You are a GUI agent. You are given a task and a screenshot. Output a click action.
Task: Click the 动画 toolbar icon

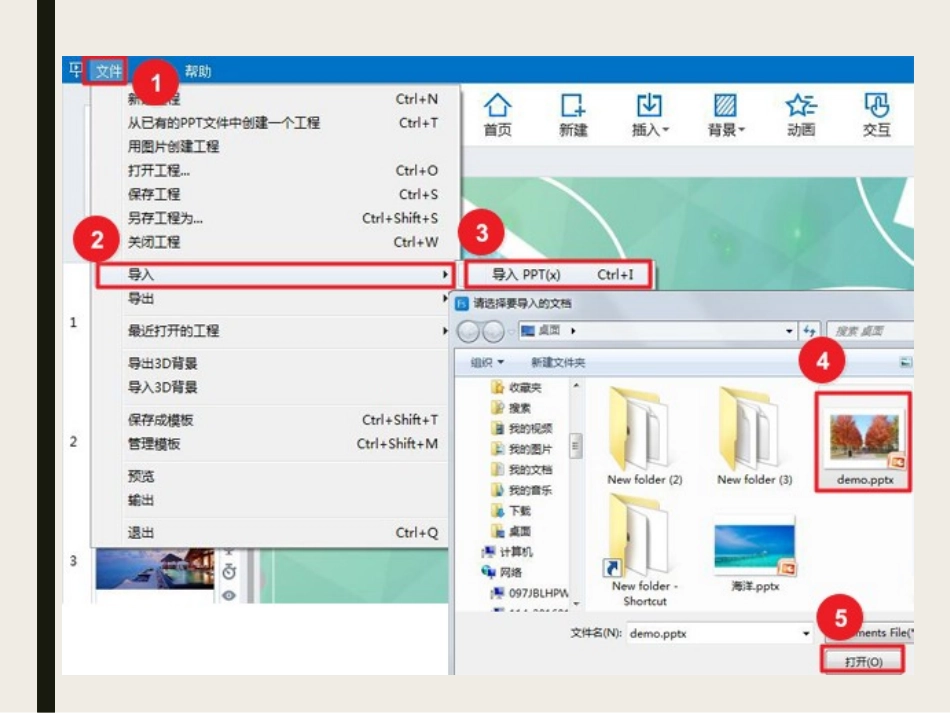pos(801,115)
